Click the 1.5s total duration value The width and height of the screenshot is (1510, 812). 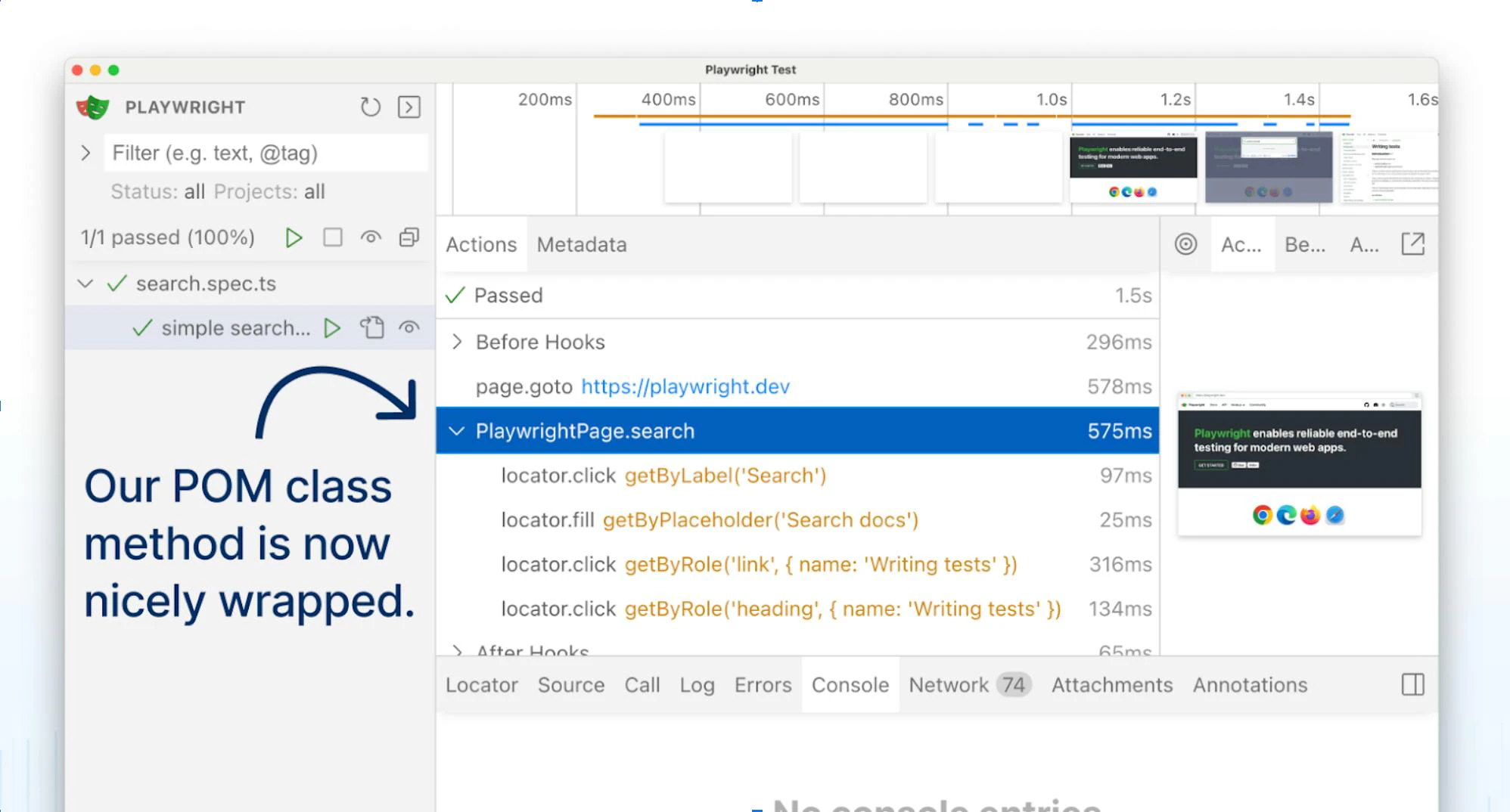point(1133,296)
